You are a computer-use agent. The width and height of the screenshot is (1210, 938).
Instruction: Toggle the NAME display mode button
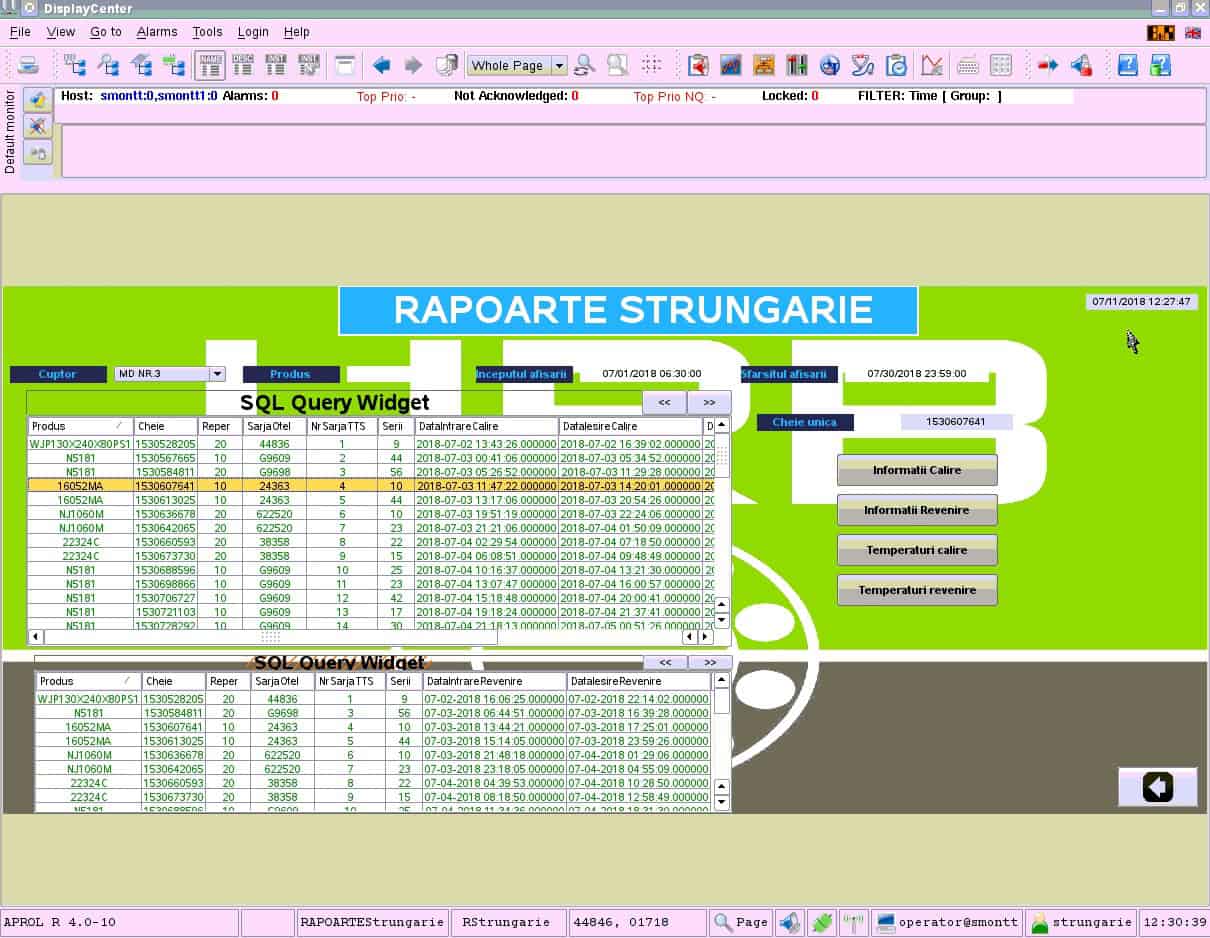[x=210, y=66]
